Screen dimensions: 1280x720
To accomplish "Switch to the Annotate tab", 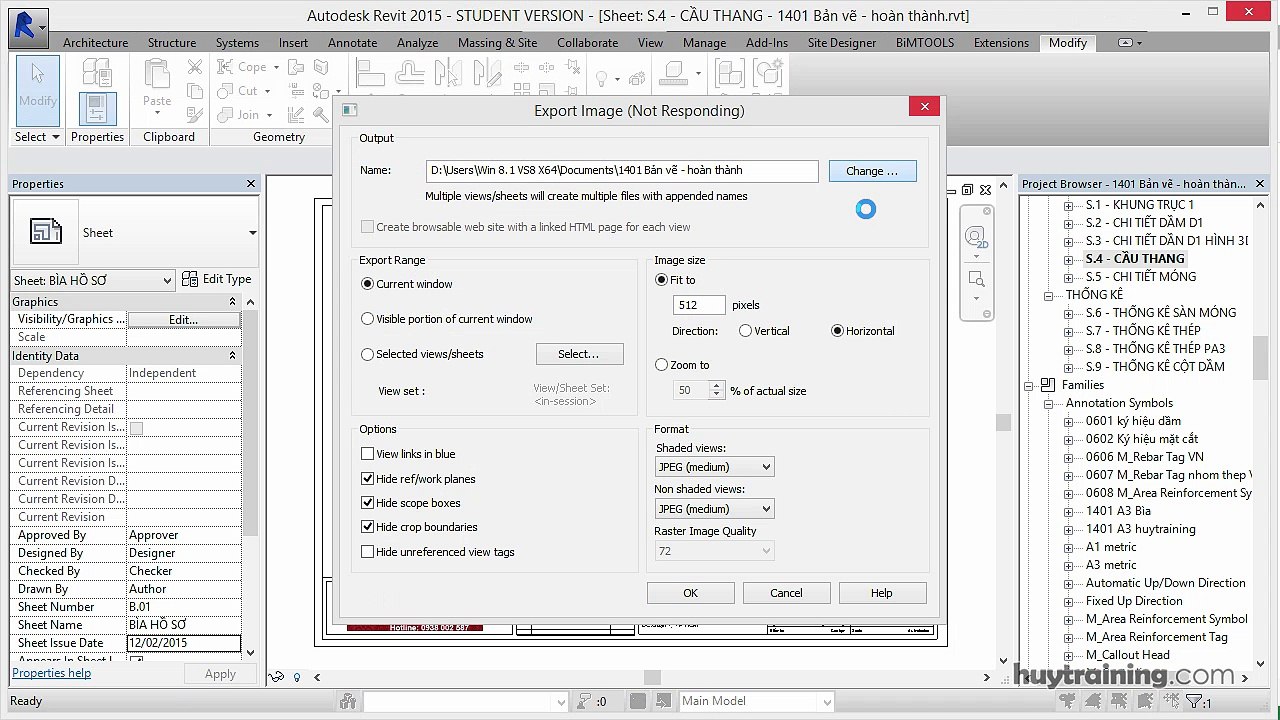I will click(353, 43).
